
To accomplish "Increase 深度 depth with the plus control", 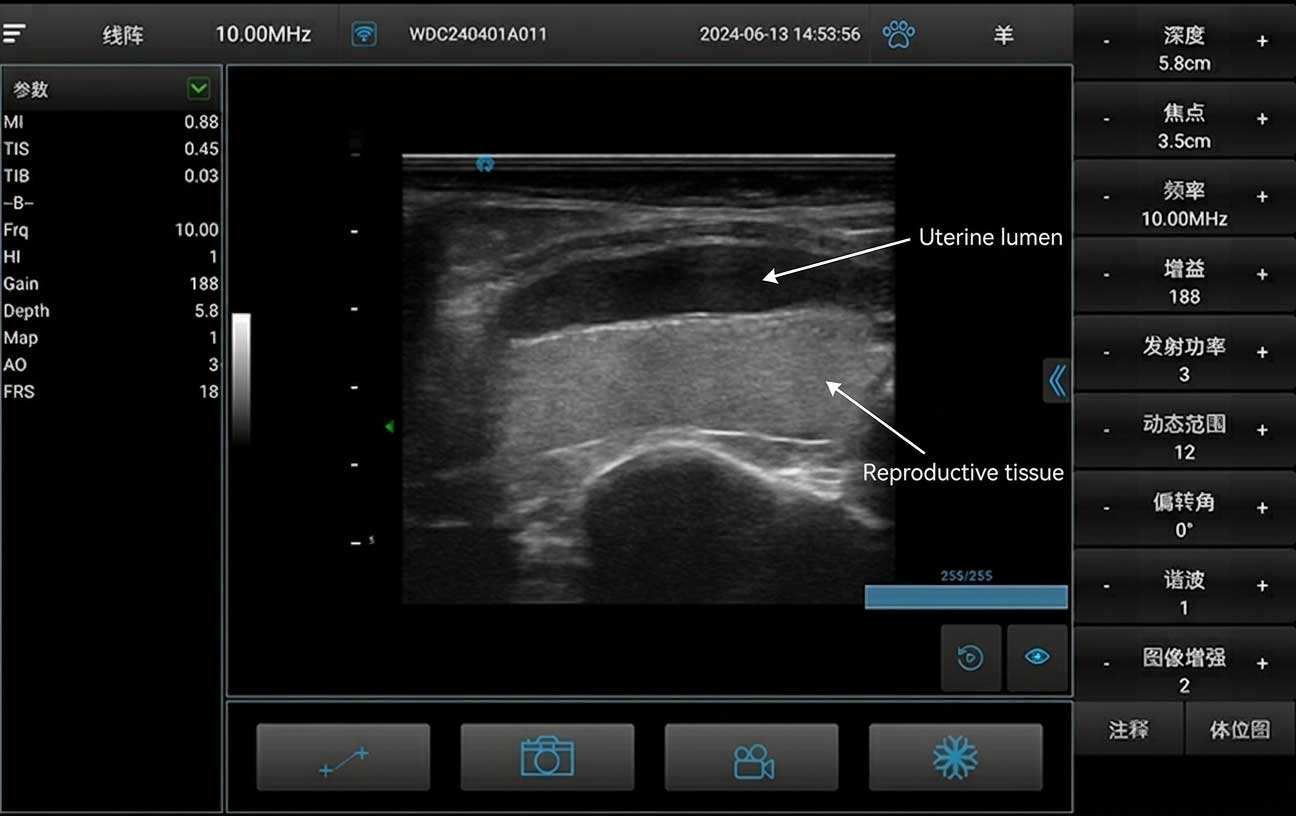I will [x=1262, y=41].
